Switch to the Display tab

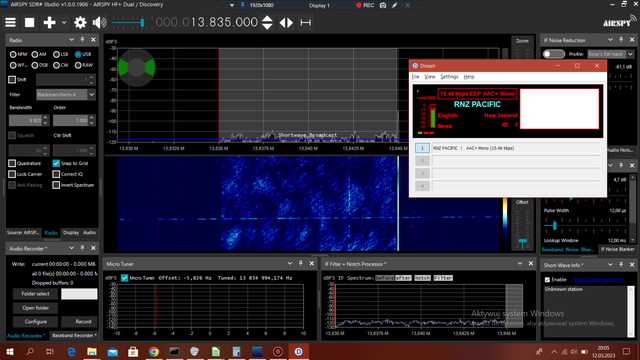coord(71,233)
